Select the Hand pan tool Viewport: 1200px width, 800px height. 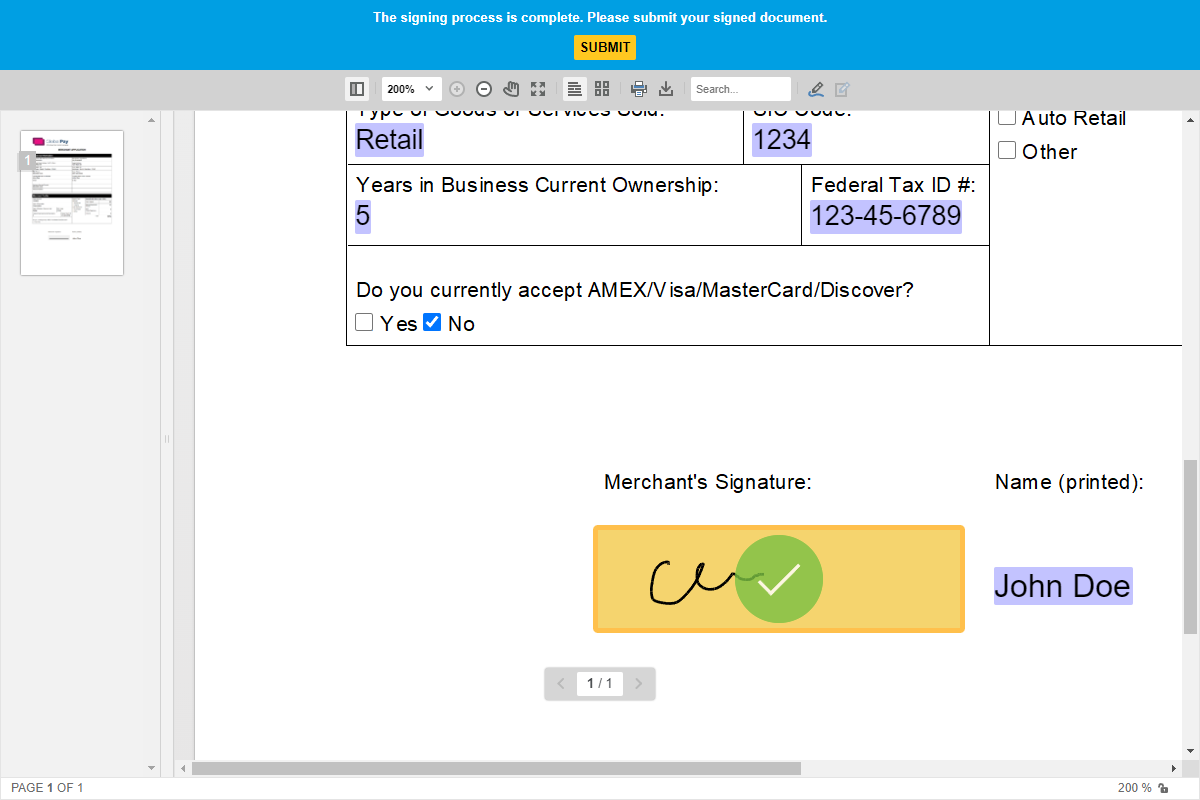(x=510, y=88)
